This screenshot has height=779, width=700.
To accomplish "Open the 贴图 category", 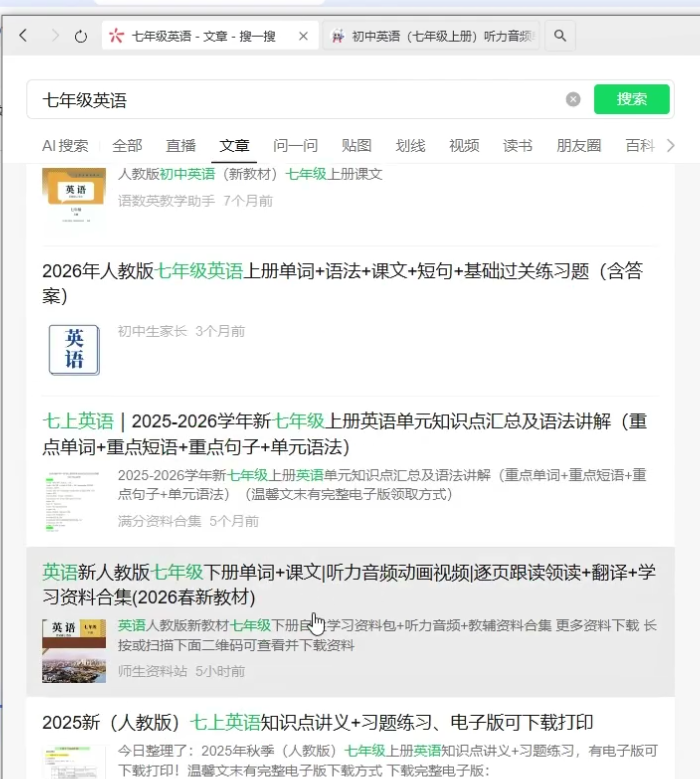I will pos(357,146).
